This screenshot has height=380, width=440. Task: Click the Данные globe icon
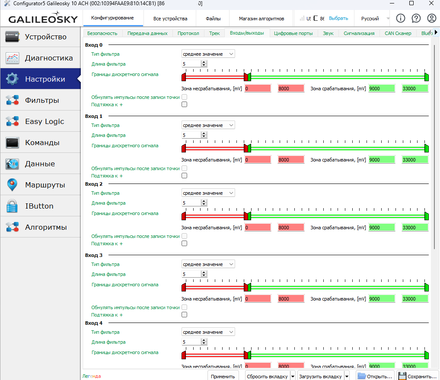[x=12, y=164]
